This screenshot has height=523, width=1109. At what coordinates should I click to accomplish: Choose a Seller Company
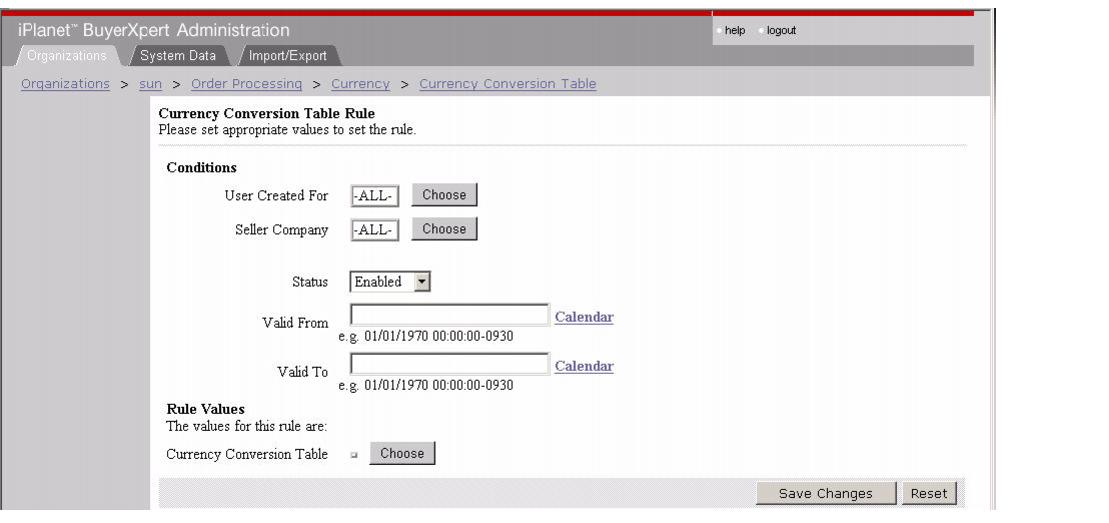pyautogui.click(x=444, y=229)
